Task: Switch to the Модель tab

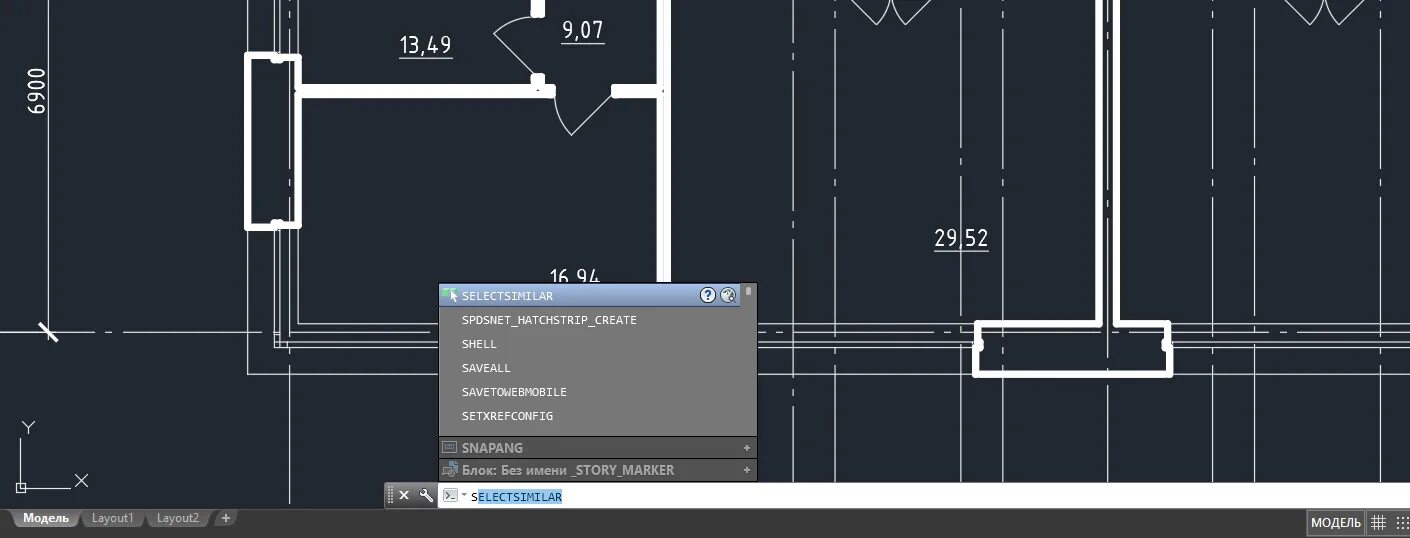Action: coord(46,518)
